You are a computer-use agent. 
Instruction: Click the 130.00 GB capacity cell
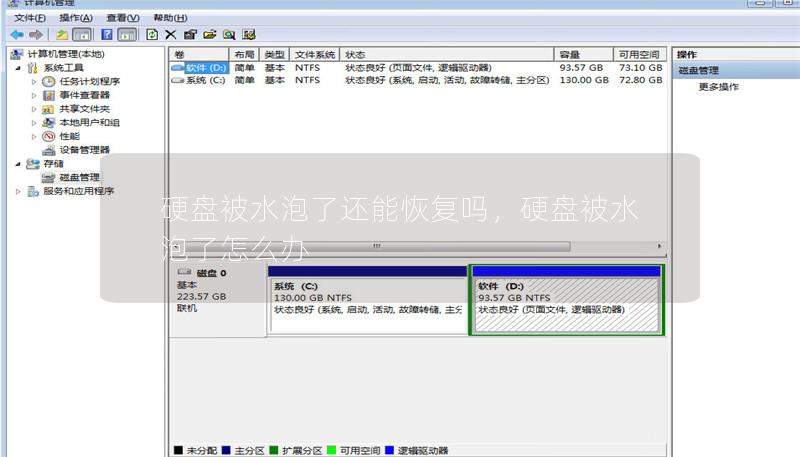[x=584, y=80]
